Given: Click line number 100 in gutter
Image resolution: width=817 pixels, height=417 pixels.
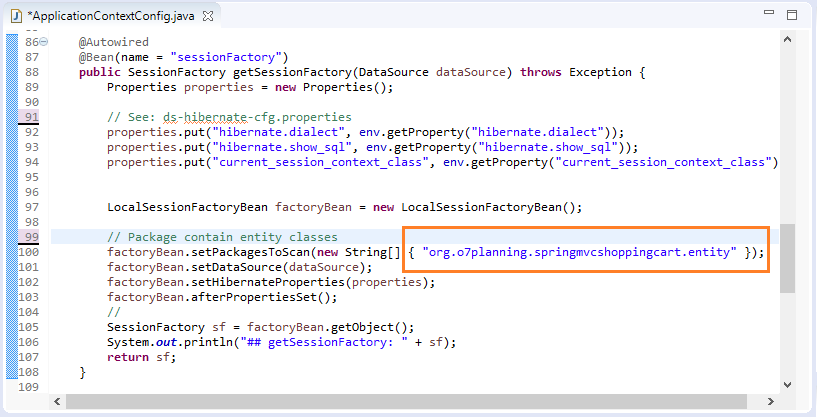Looking at the screenshot, I should [x=29, y=252].
